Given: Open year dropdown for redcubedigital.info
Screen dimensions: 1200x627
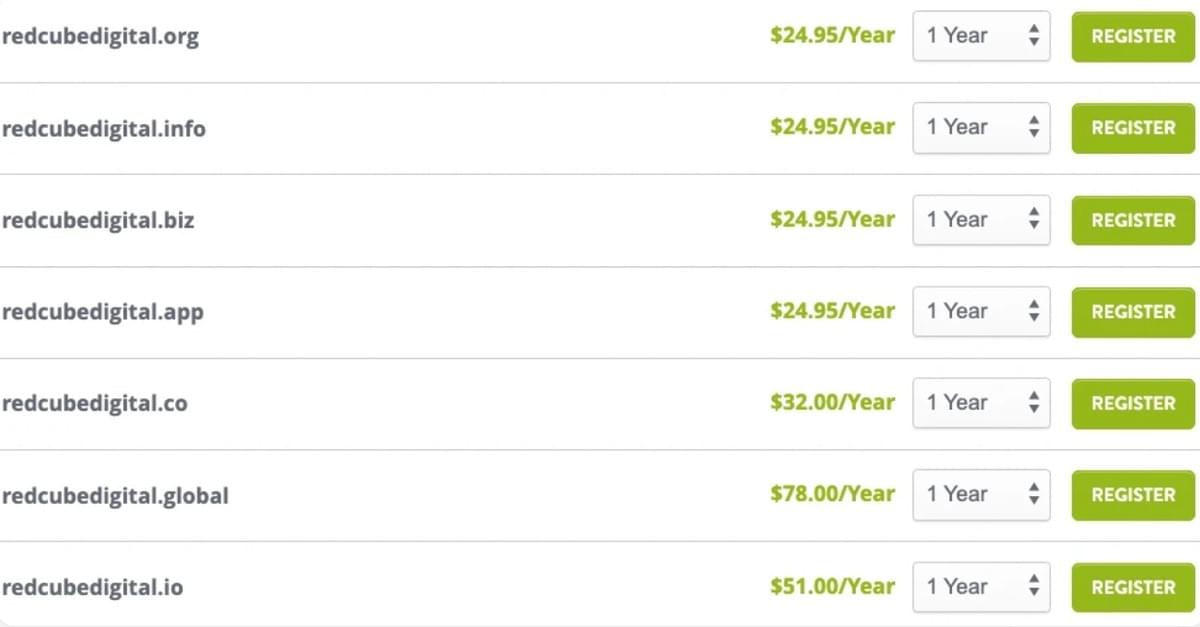Looking at the screenshot, I should pos(981,128).
